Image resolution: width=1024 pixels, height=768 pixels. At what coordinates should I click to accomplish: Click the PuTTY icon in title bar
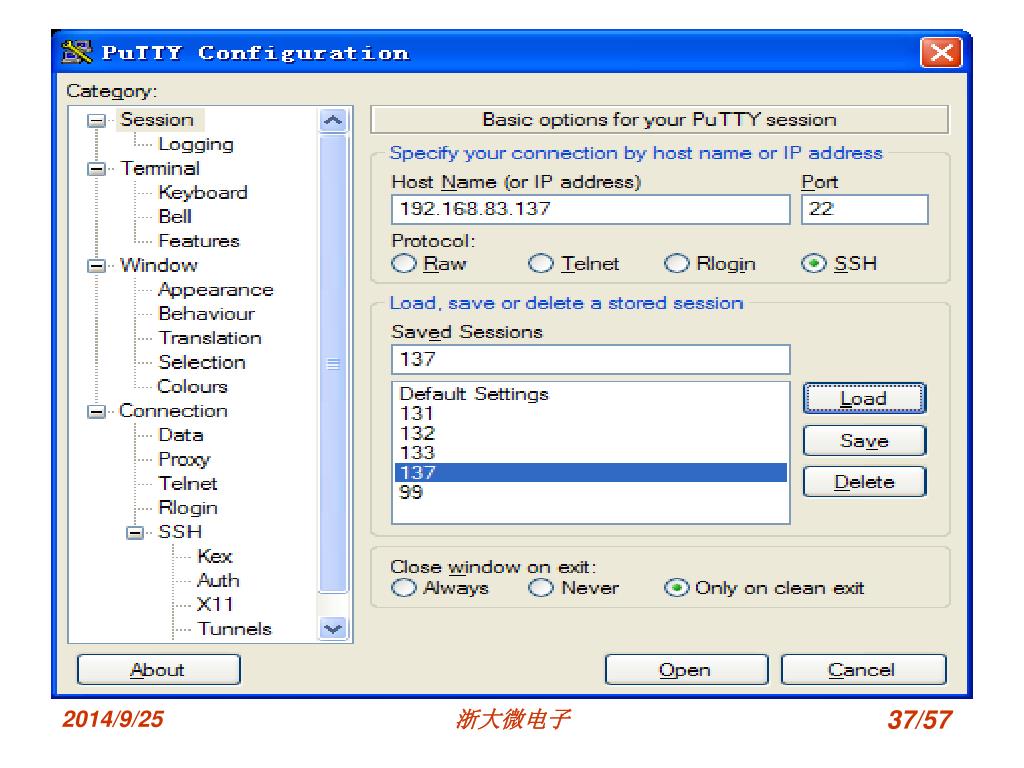pos(76,52)
